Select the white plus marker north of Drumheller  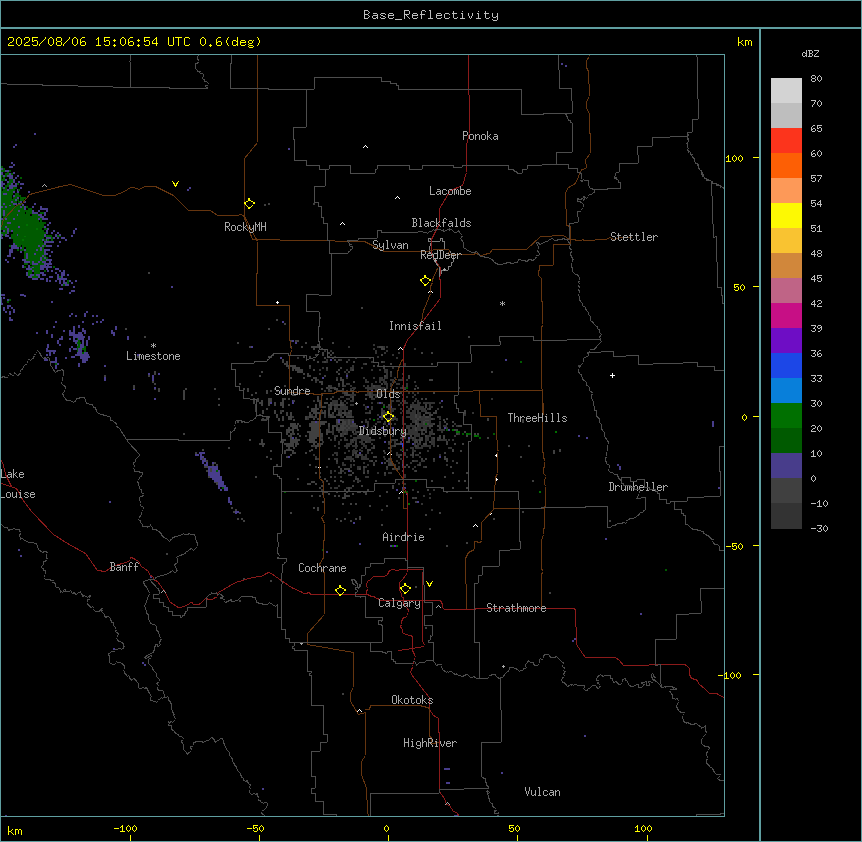point(612,375)
